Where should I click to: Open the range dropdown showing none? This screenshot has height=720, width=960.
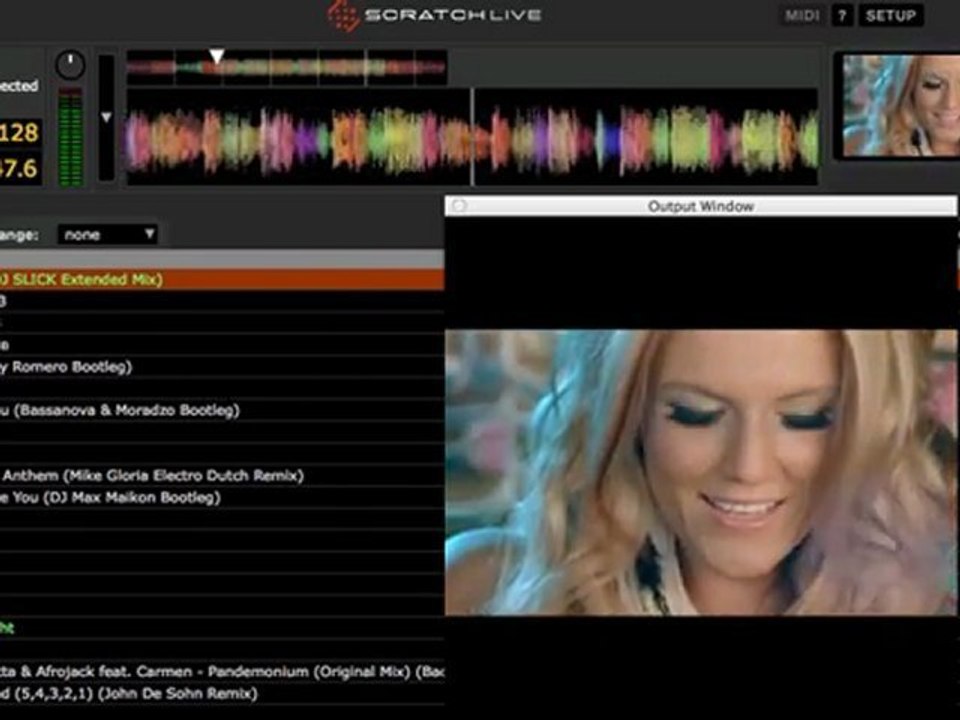coord(107,234)
